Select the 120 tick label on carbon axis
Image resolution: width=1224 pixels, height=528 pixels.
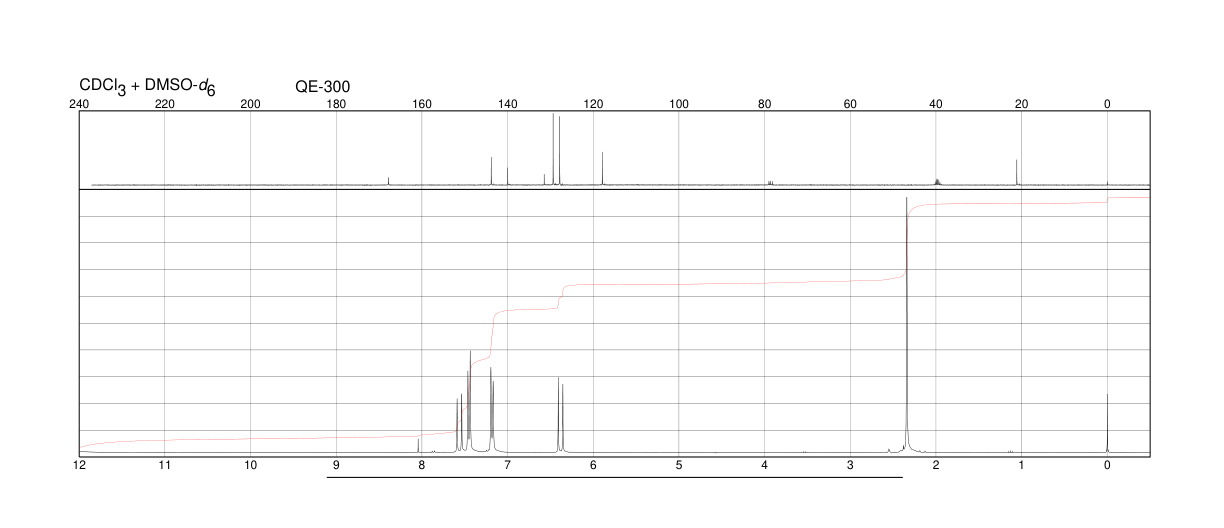[593, 104]
